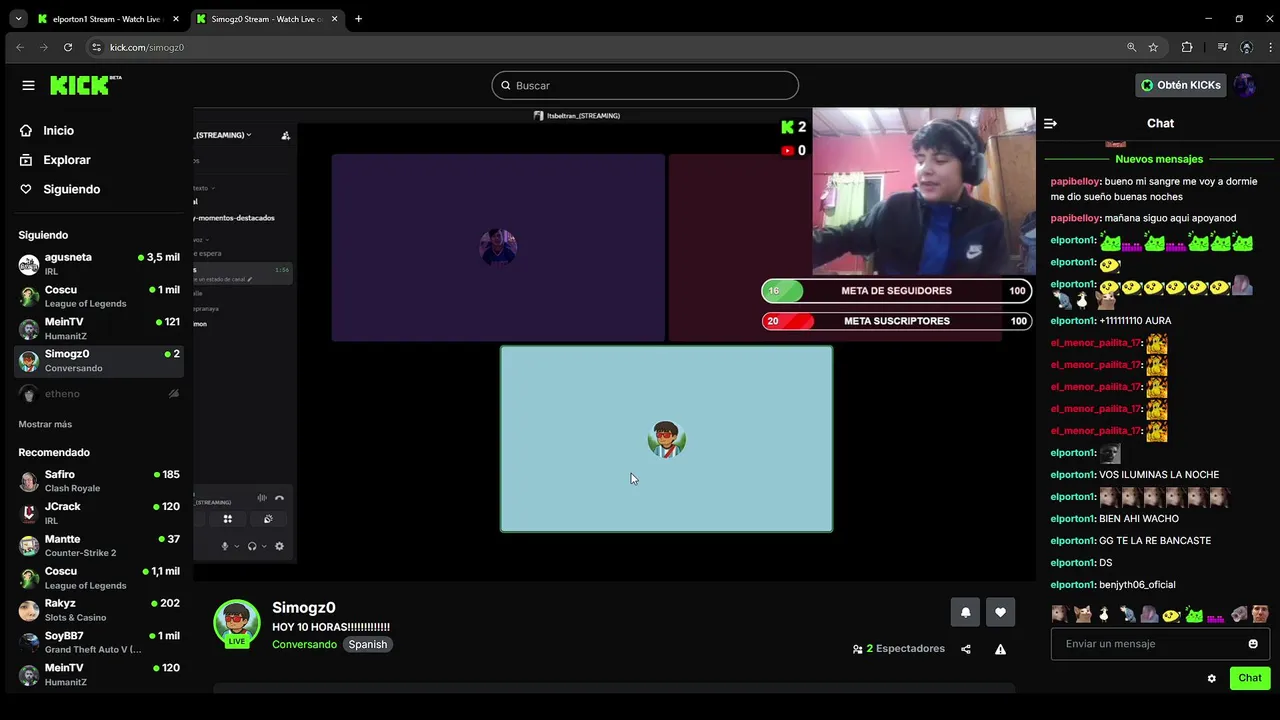This screenshot has height=720, width=1280.
Task: Go to the KICK logo home
Action: (85, 85)
